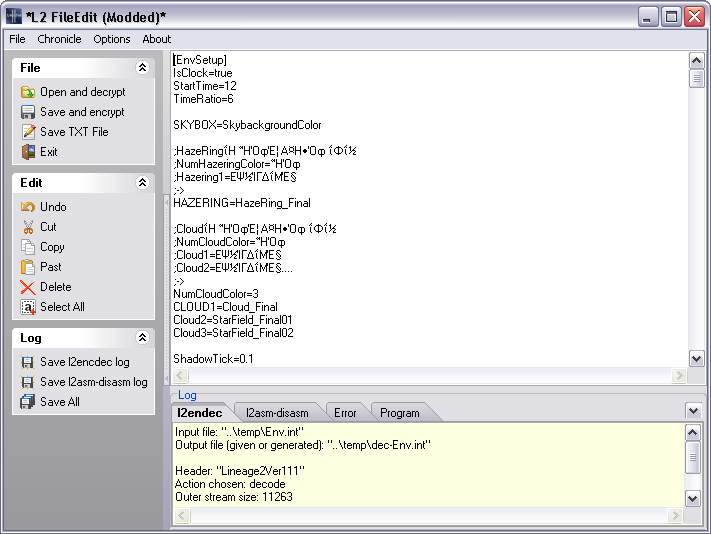Collapse the File panel section
711x534 pixels.
coord(142,68)
